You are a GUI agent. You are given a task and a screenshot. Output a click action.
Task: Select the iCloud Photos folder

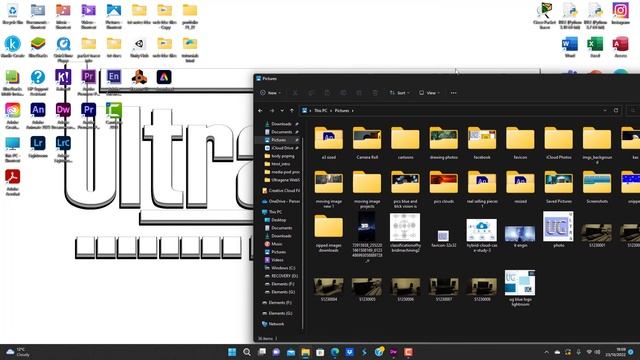click(x=559, y=143)
